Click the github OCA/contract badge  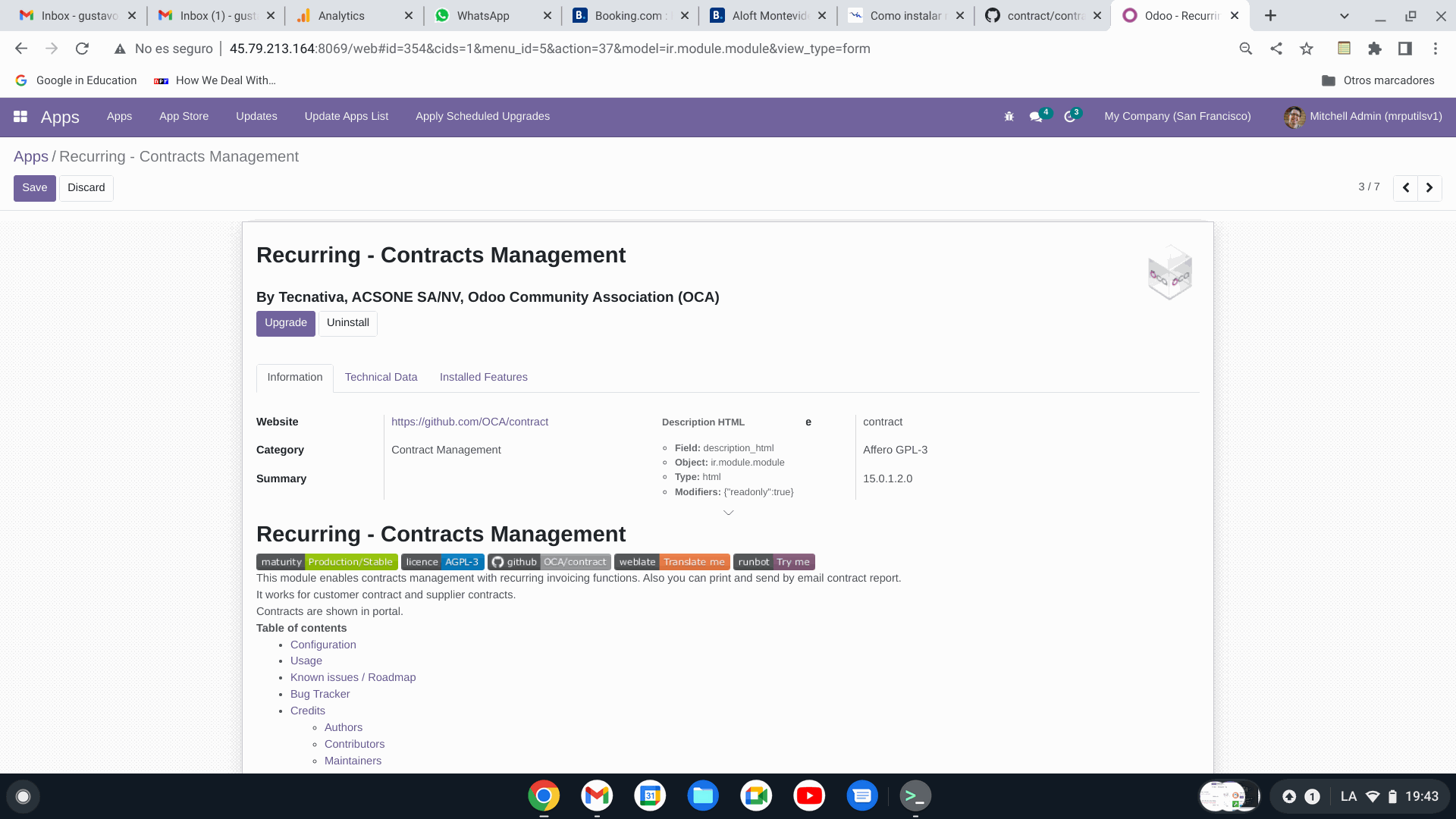549,563
